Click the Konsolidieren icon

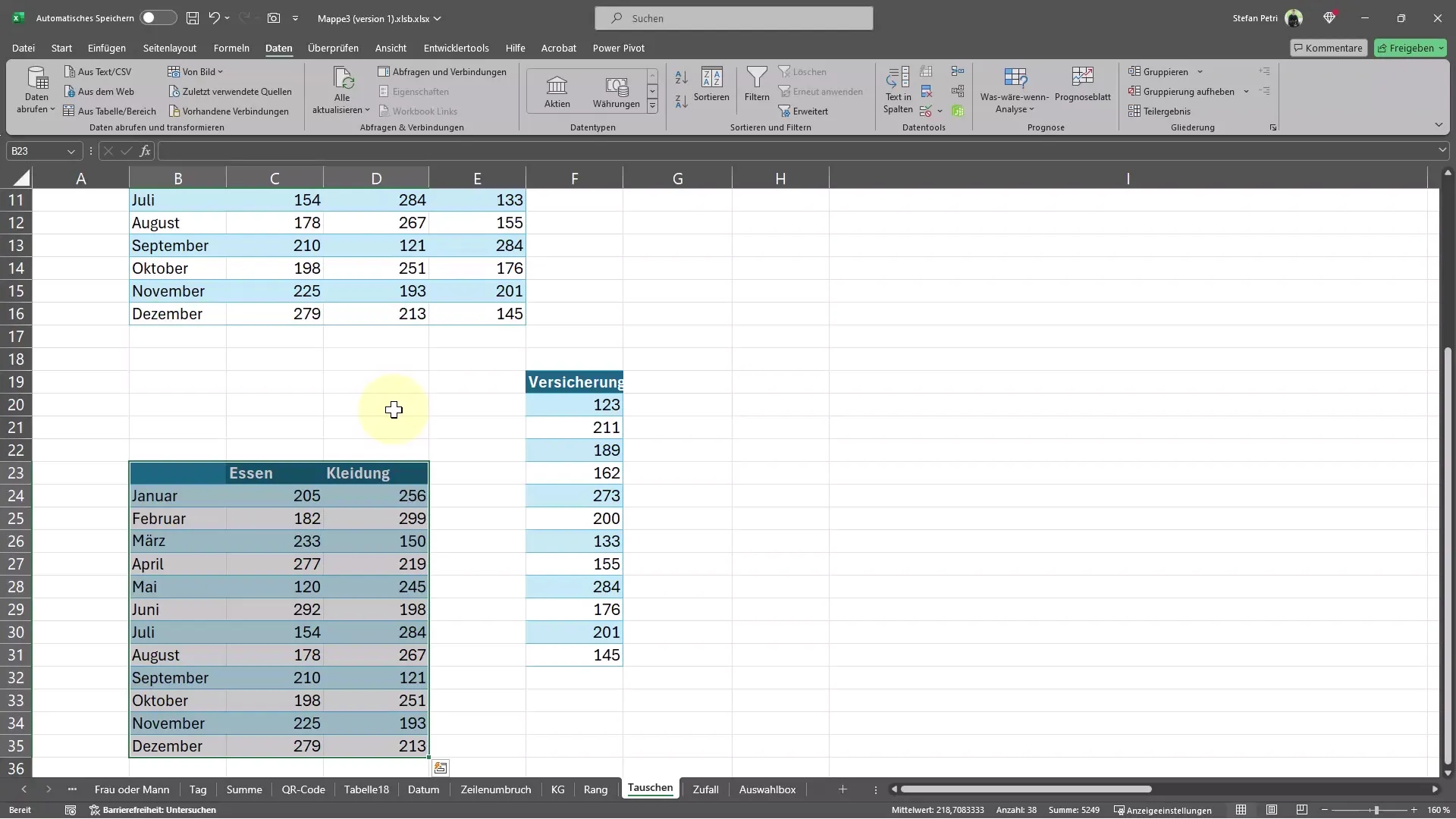(x=958, y=71)
